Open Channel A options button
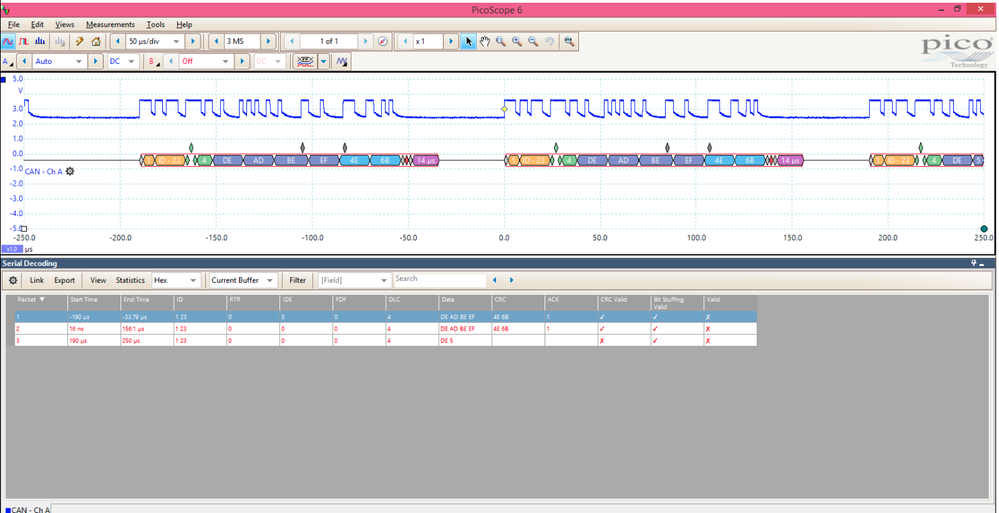 tap(7, 62)
